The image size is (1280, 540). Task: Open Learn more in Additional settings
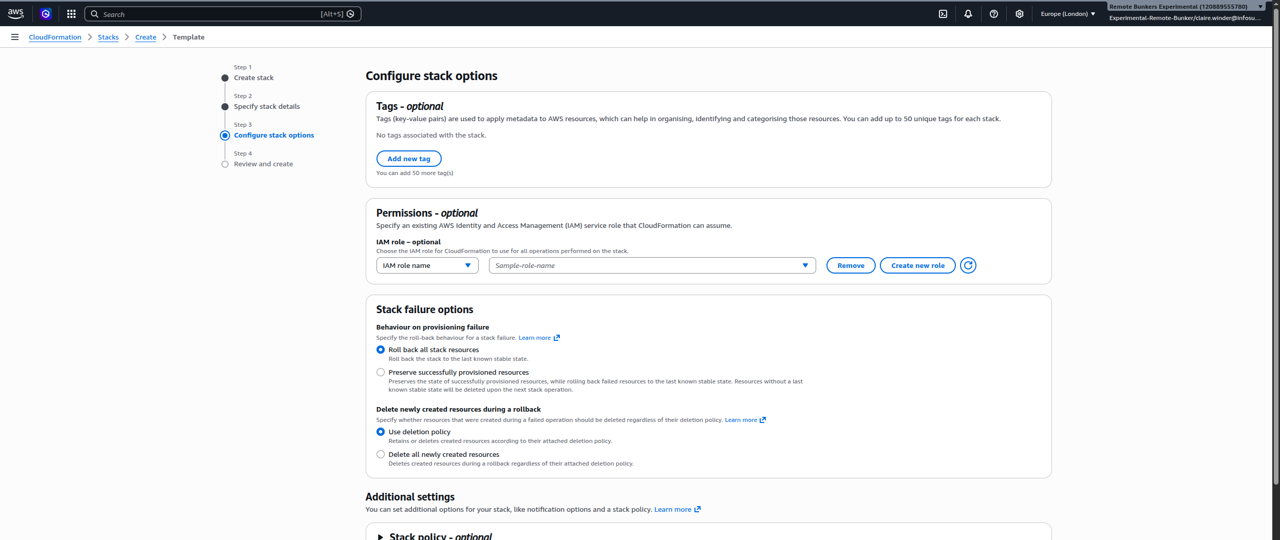pos(677,509)
